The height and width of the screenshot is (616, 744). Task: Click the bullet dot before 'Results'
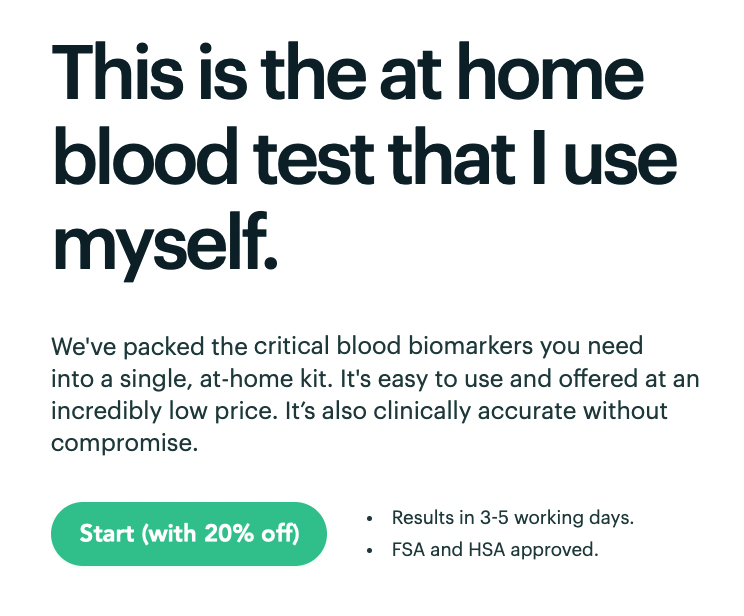coord(370,519)
